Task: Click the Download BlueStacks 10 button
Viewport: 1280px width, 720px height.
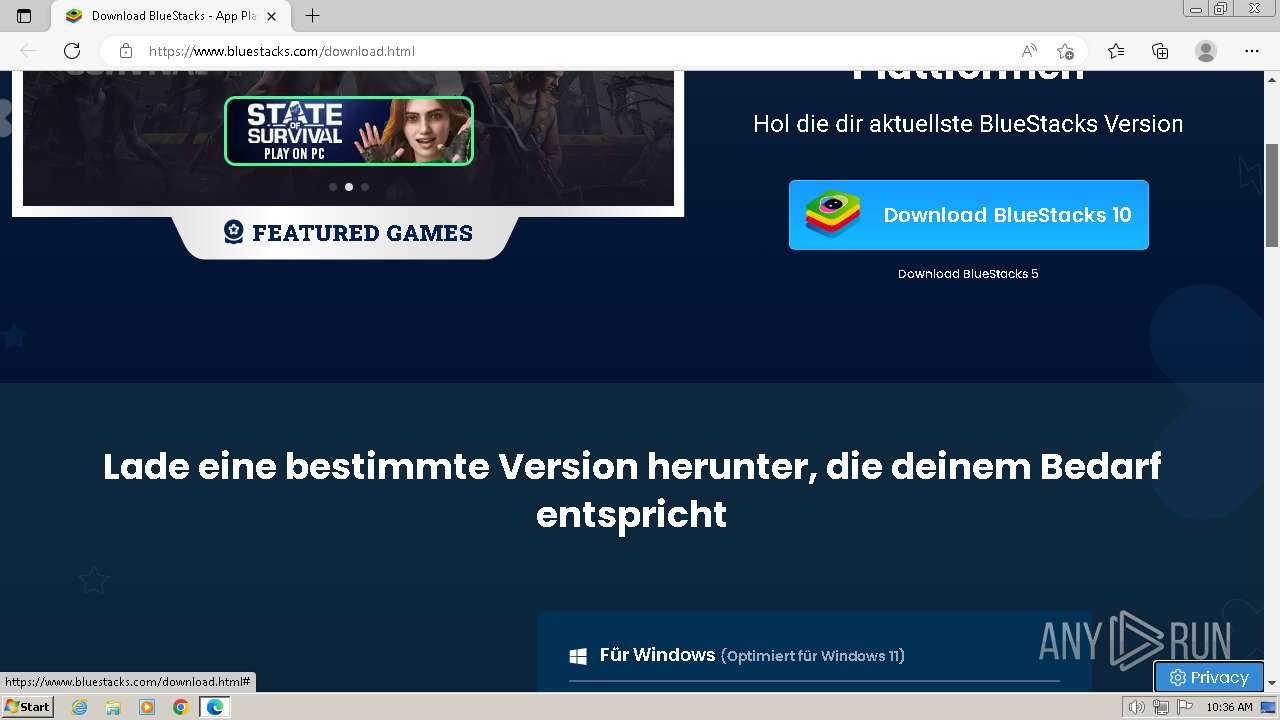Action: pos(968,215)
